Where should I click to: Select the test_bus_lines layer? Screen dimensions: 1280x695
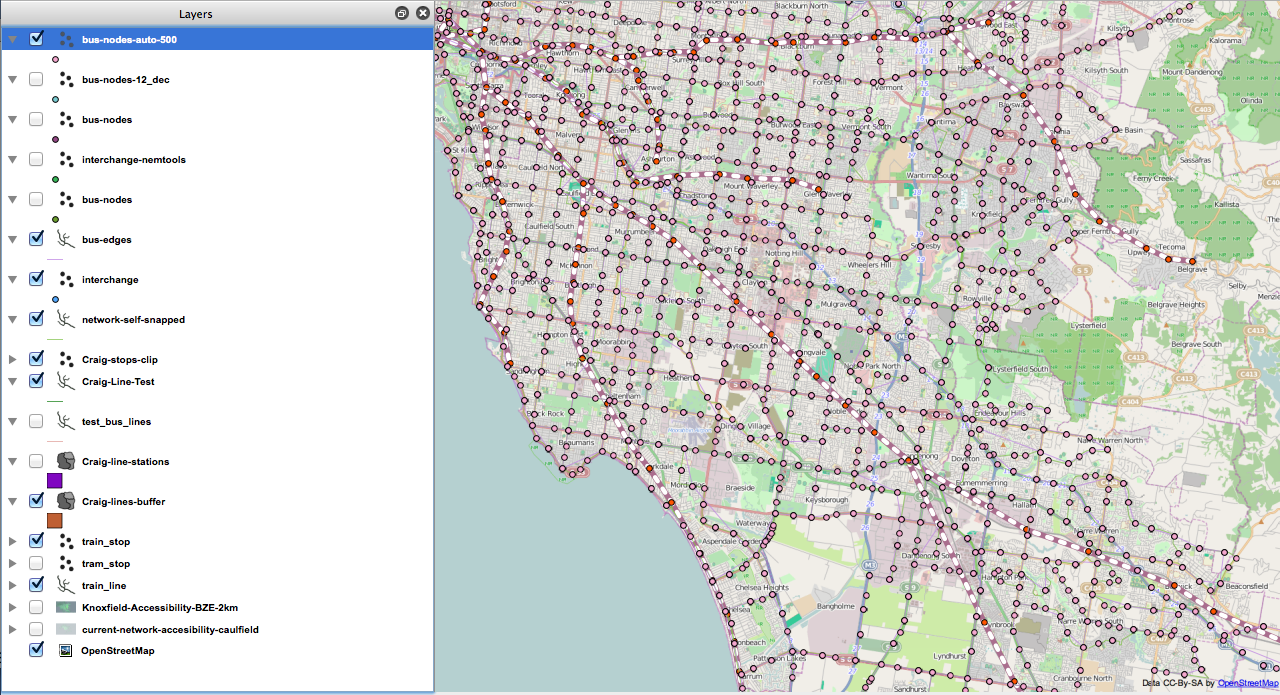(116, 422)
